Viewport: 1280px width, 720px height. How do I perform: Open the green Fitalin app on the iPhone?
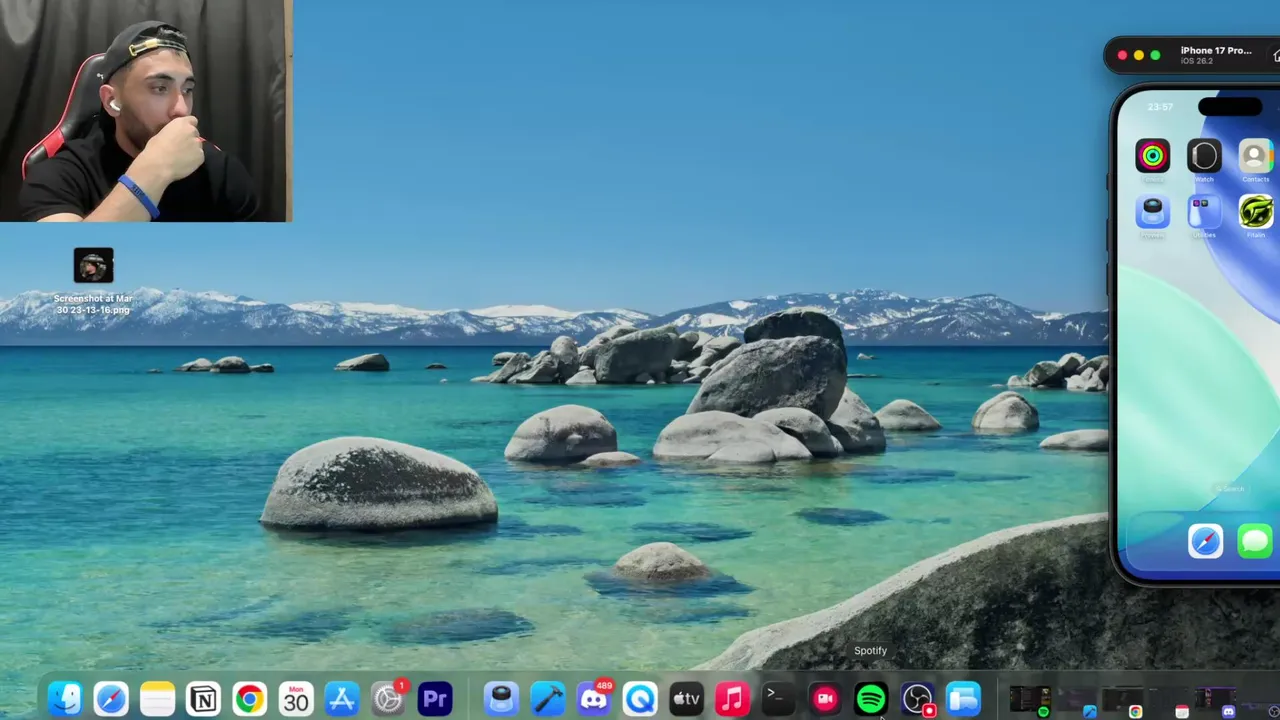coord(1255,212)
